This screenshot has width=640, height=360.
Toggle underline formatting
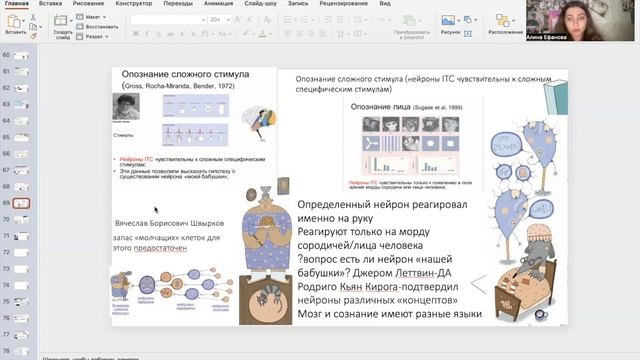click(159, 34)
